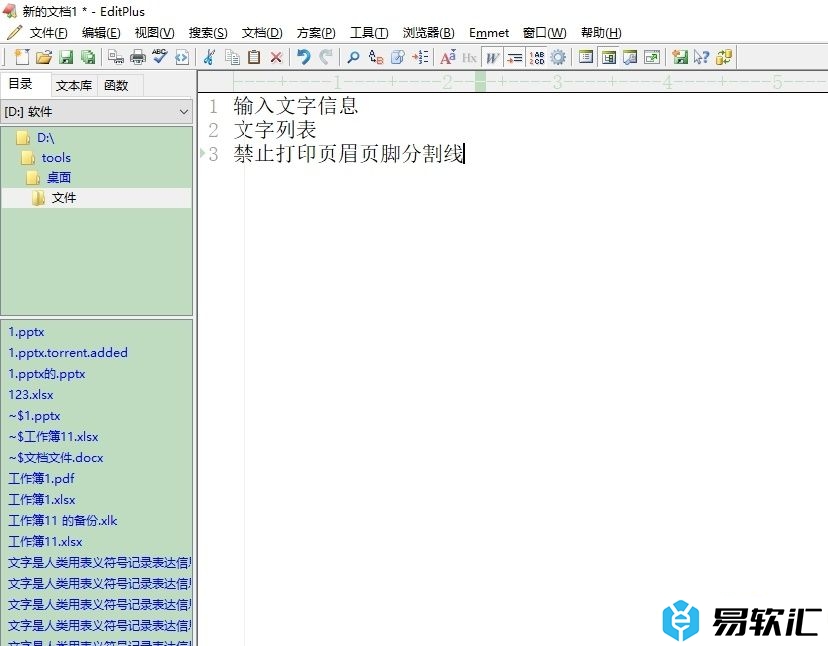
Task: Open print preview from toolbar
Action: pyautogui.click(x=116, y=57)
